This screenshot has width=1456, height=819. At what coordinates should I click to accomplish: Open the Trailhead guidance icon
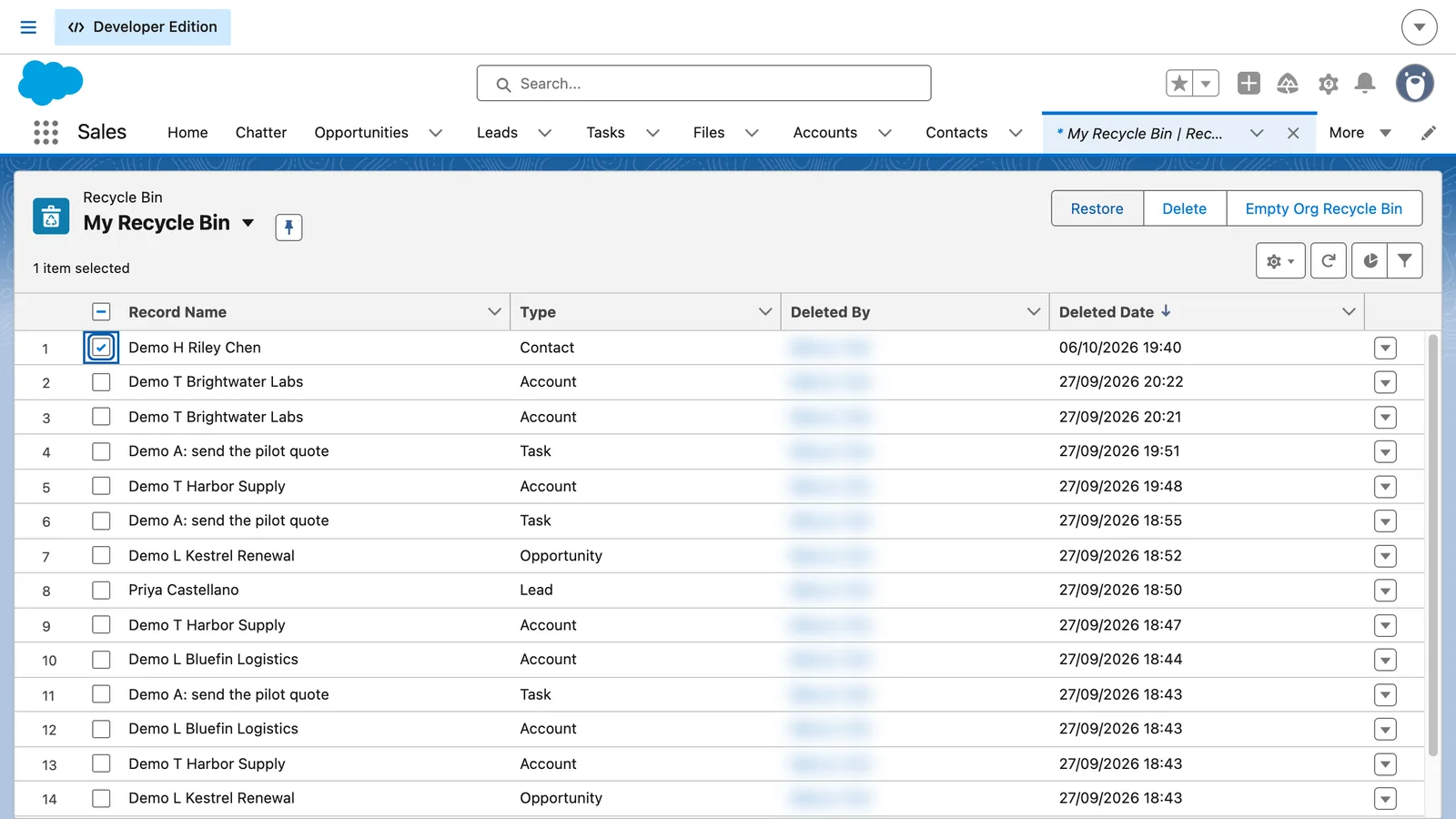[1288, 84]
